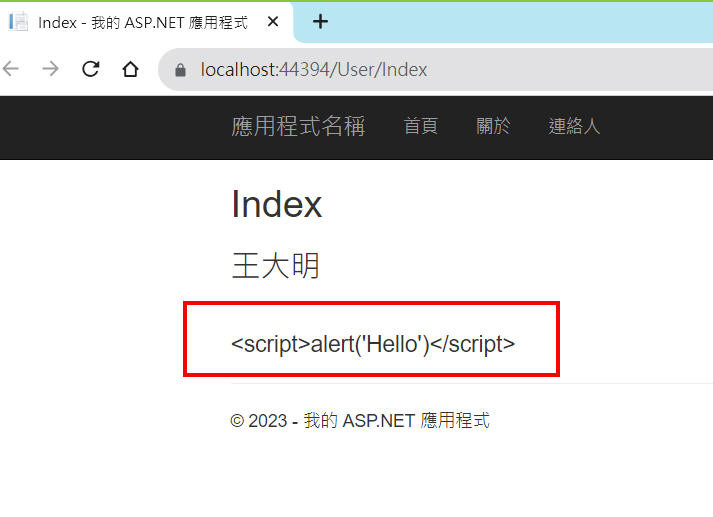
Task: Click the browser forward arrow
Action: [x=50, y=69]
